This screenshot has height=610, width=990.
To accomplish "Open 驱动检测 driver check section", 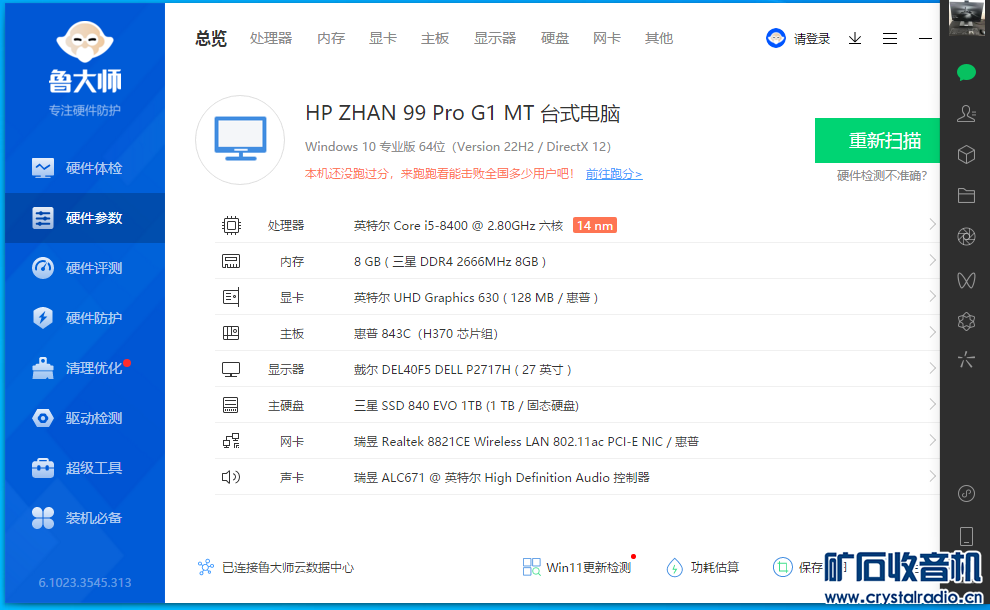I will [85, 418].
